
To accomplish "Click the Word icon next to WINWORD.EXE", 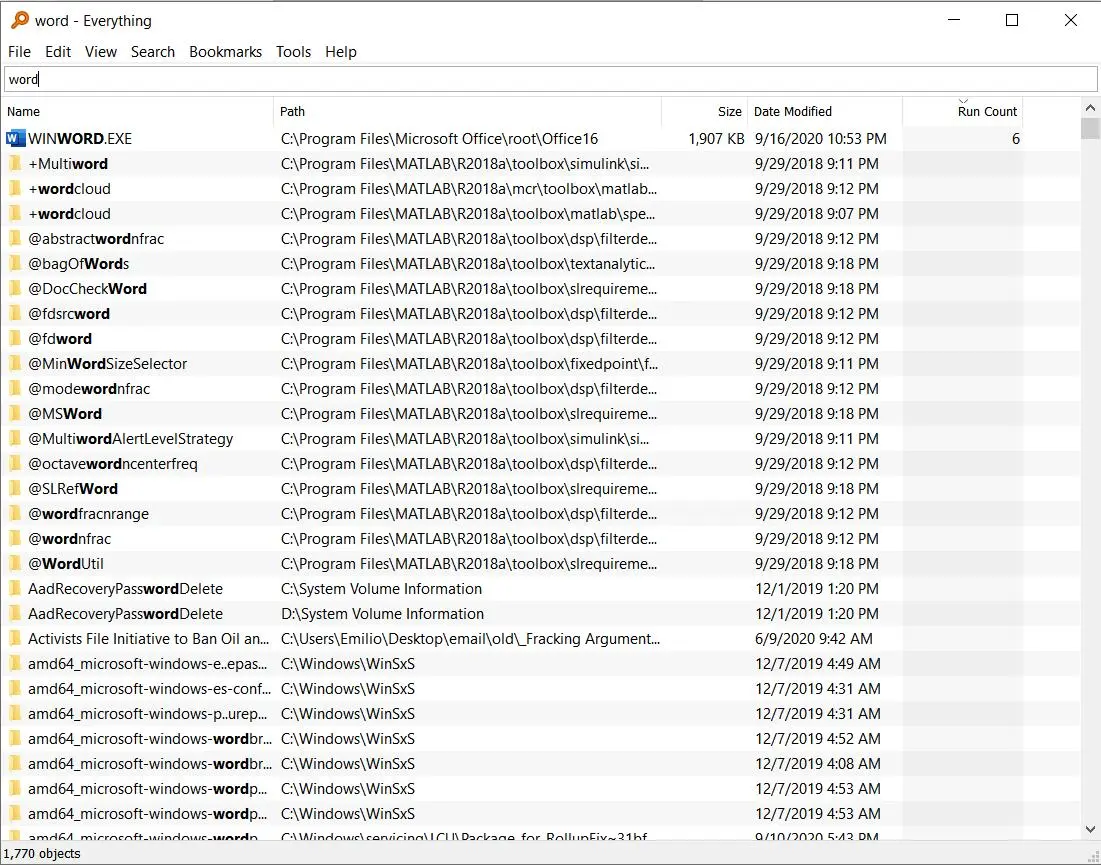I will [x=14, y=138].
